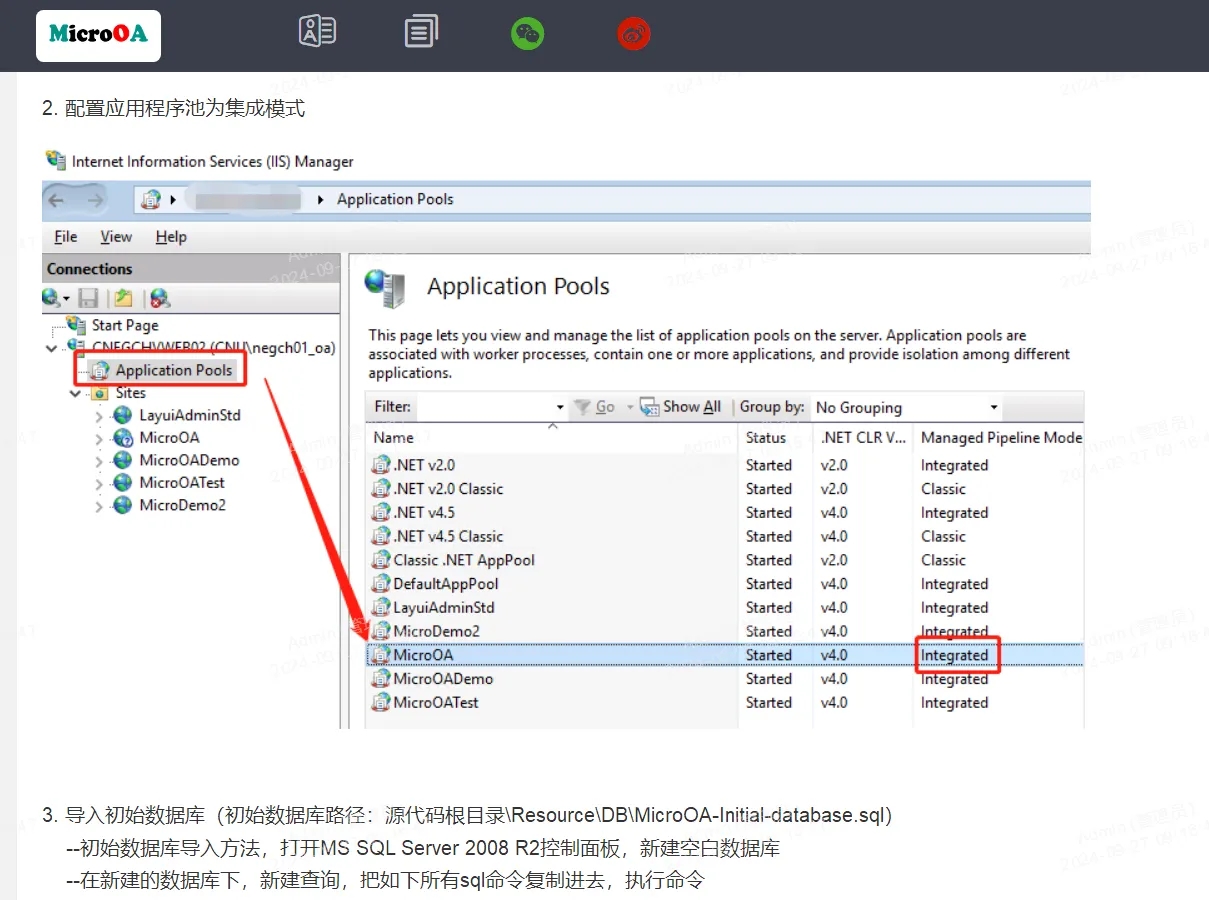Click the Integrated value in the MicroOA row
The height and width of the screenshot is (900, 1209).
coord(955,656)
